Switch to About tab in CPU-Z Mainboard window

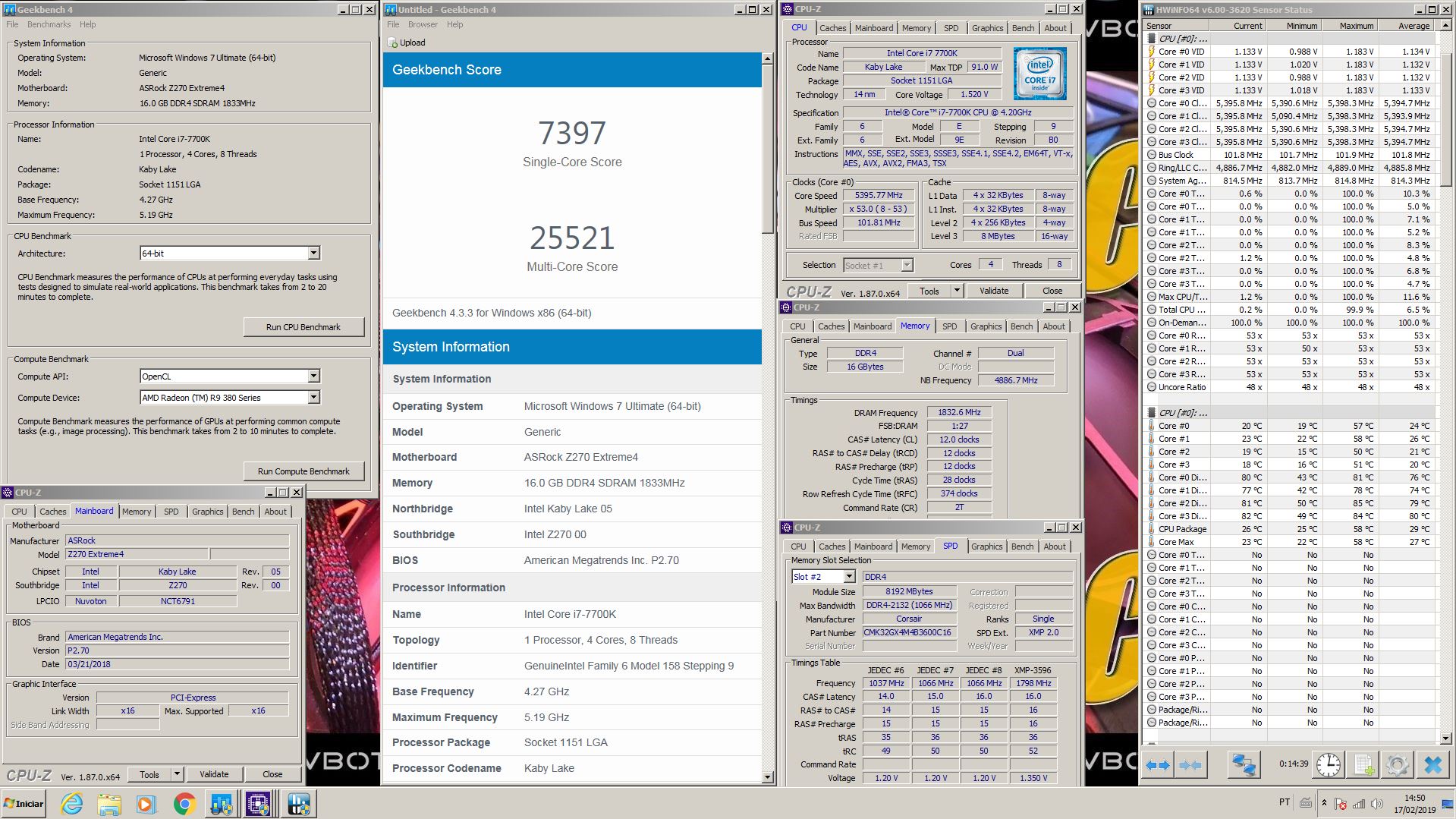275,512
